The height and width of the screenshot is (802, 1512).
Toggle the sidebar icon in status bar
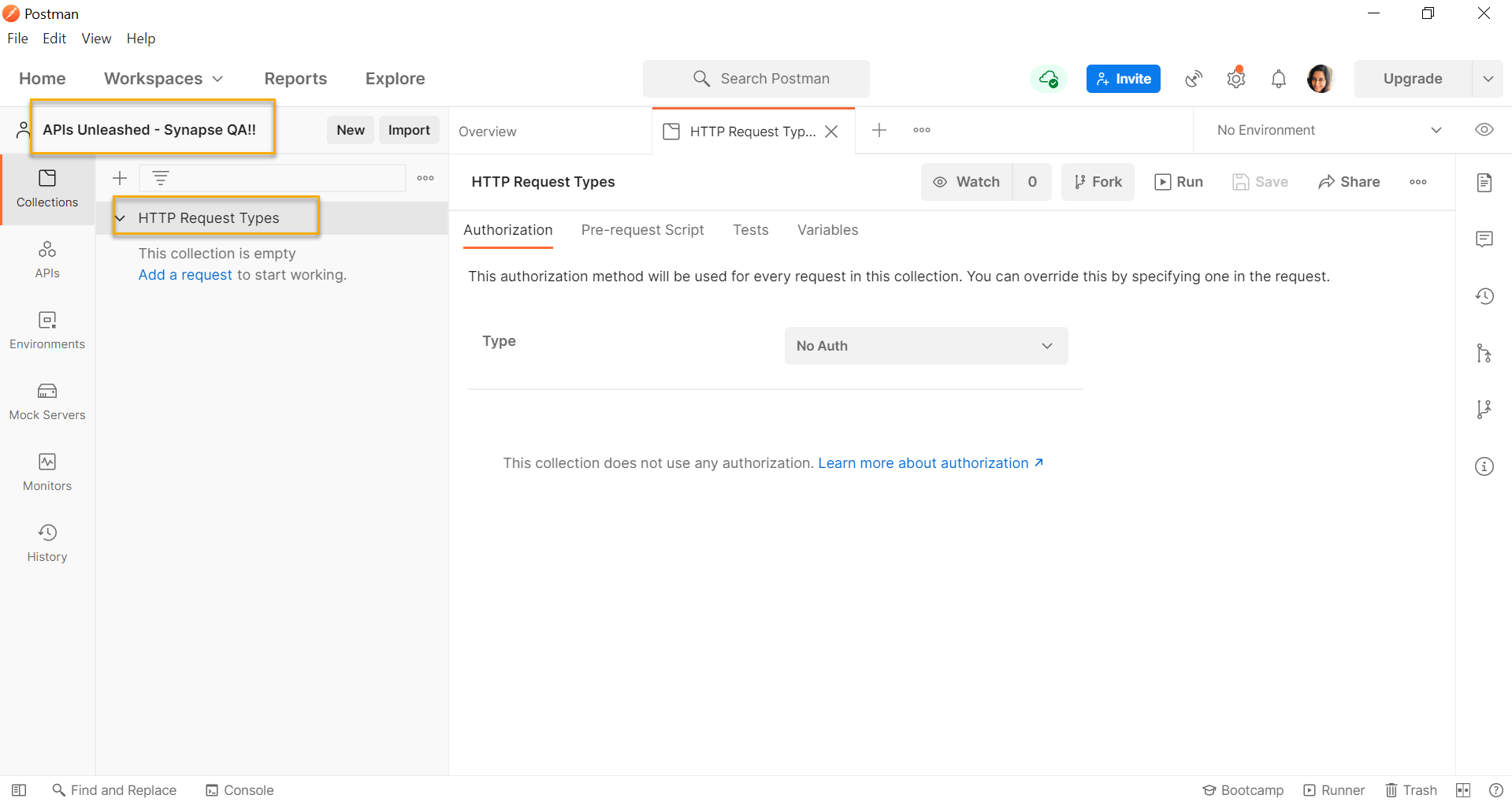[19, 790]
